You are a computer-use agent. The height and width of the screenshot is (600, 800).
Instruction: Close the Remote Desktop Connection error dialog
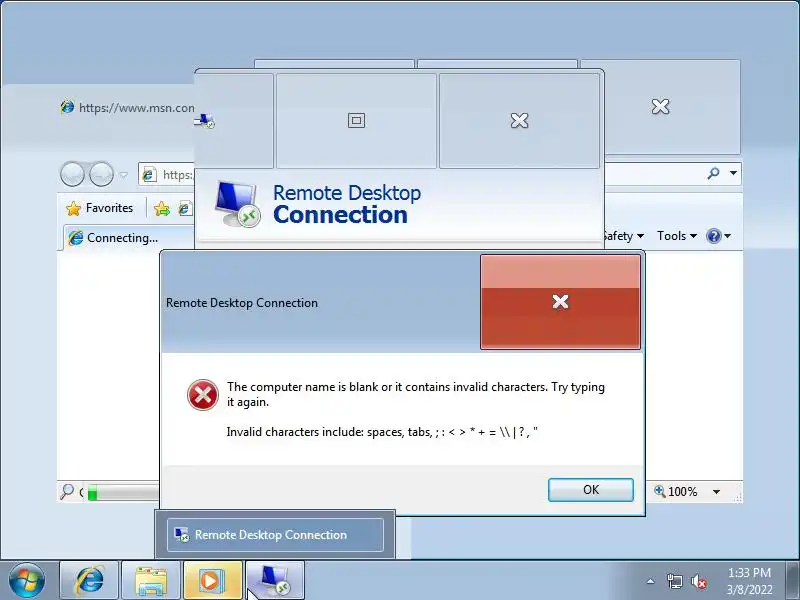(x=560, y=302)
